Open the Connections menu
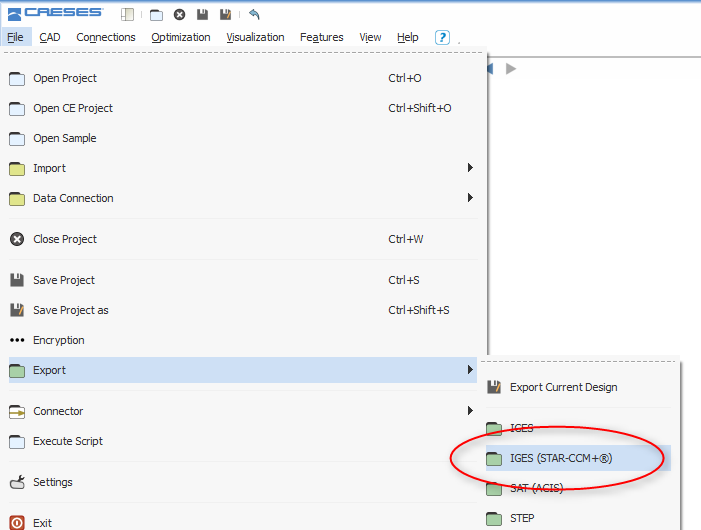 click(x=106, y=37)
